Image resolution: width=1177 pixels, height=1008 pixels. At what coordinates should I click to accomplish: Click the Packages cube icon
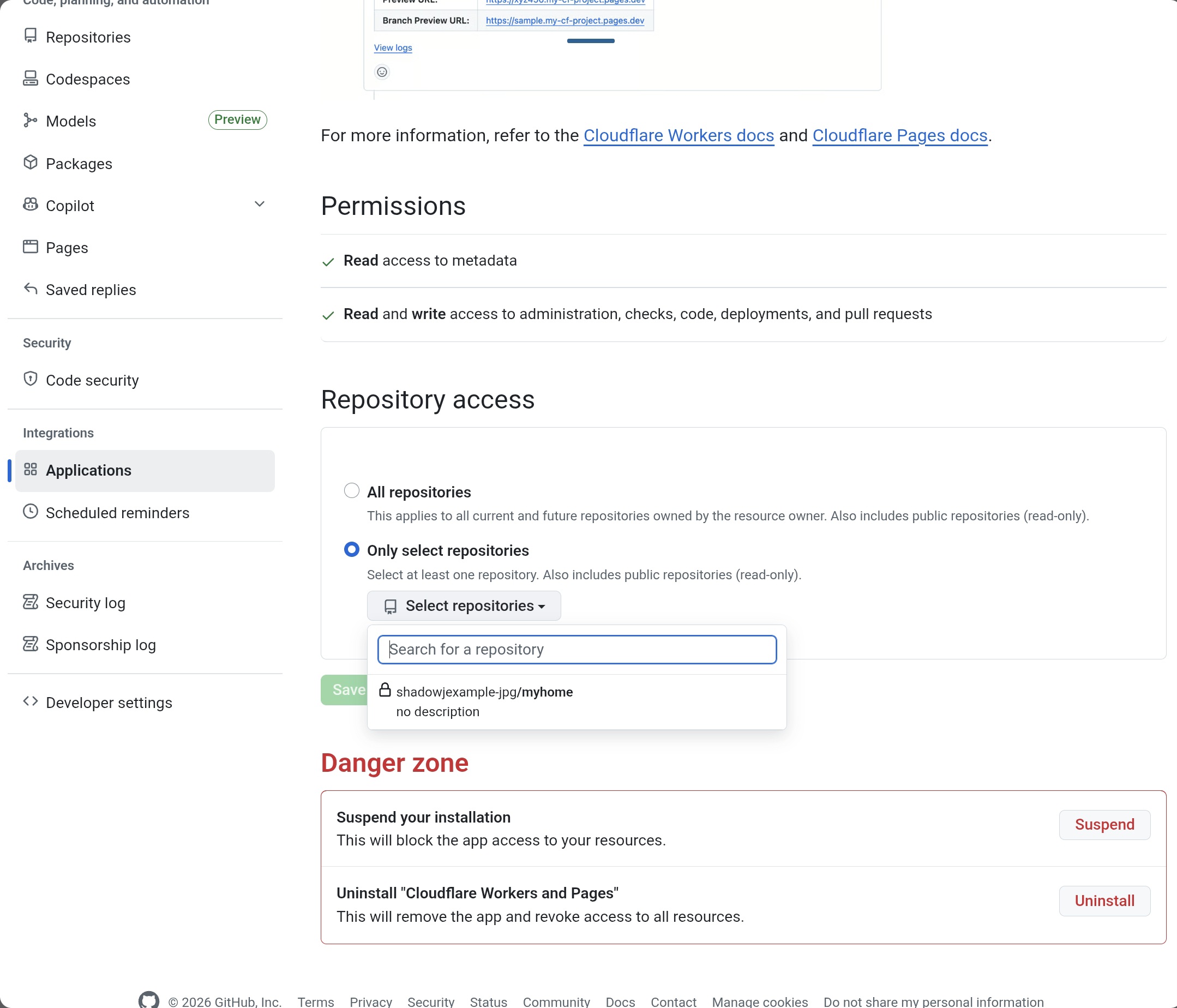coord(31,163)
